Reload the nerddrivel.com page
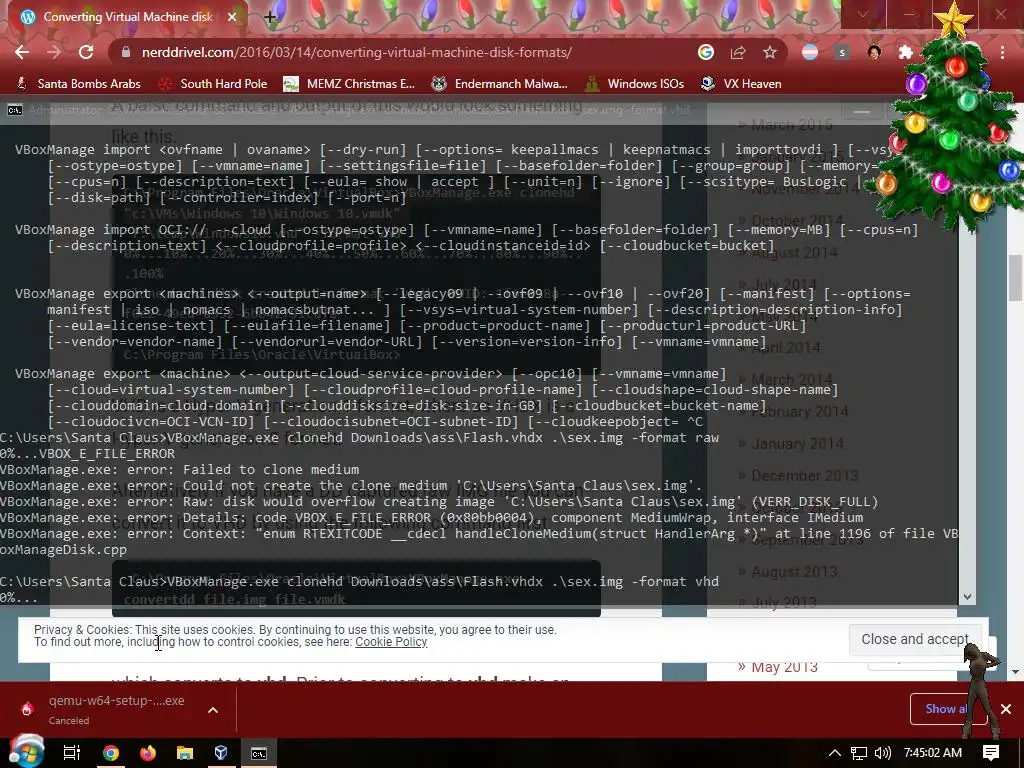This screenshot has width=1024, height=768. point(86,52)
